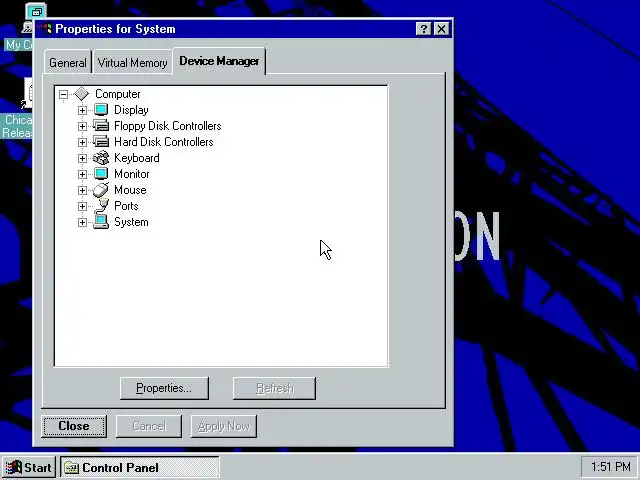Viewport: 640px width, 480px height.
Task: Expand the Floppy Disk Controllers node
Action: click(82, 126)
